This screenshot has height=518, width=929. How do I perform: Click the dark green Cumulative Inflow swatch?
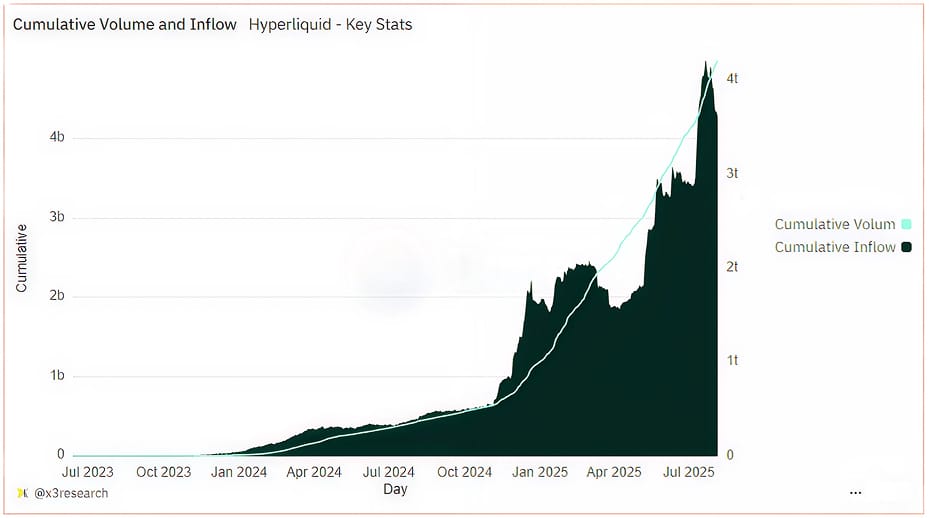coord(906,247)
